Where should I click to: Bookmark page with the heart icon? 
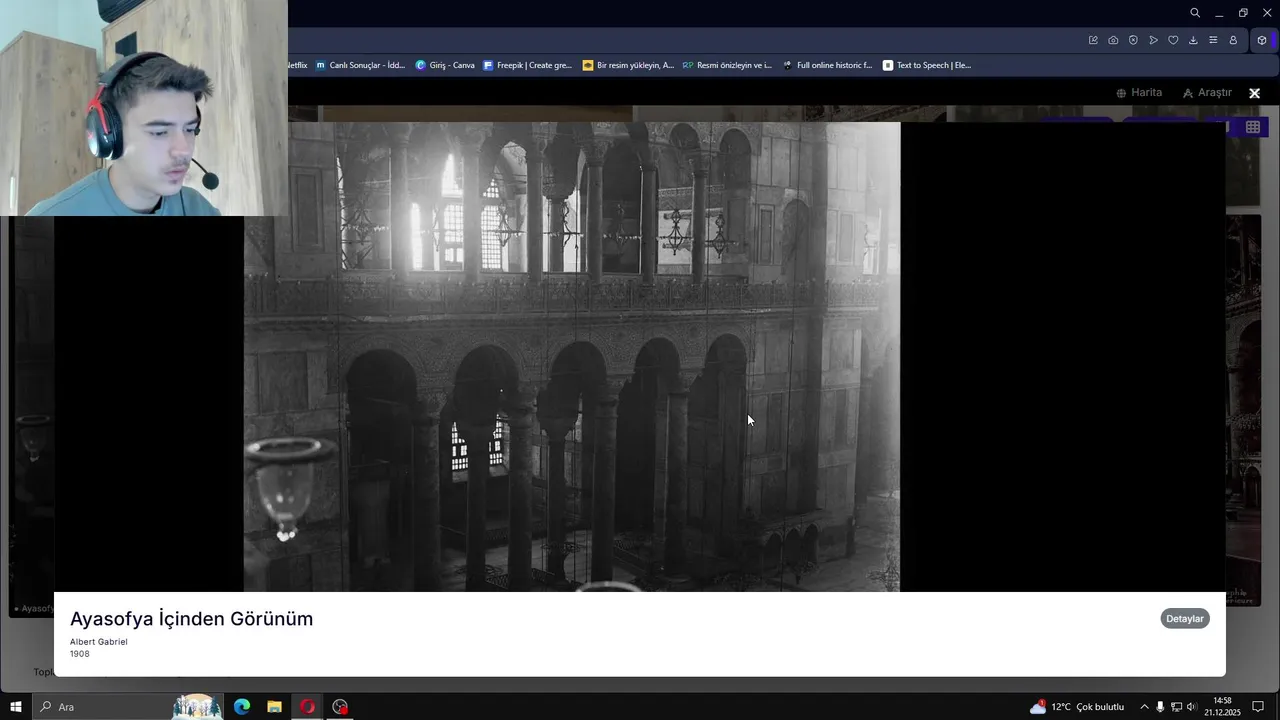[1173, 40]
